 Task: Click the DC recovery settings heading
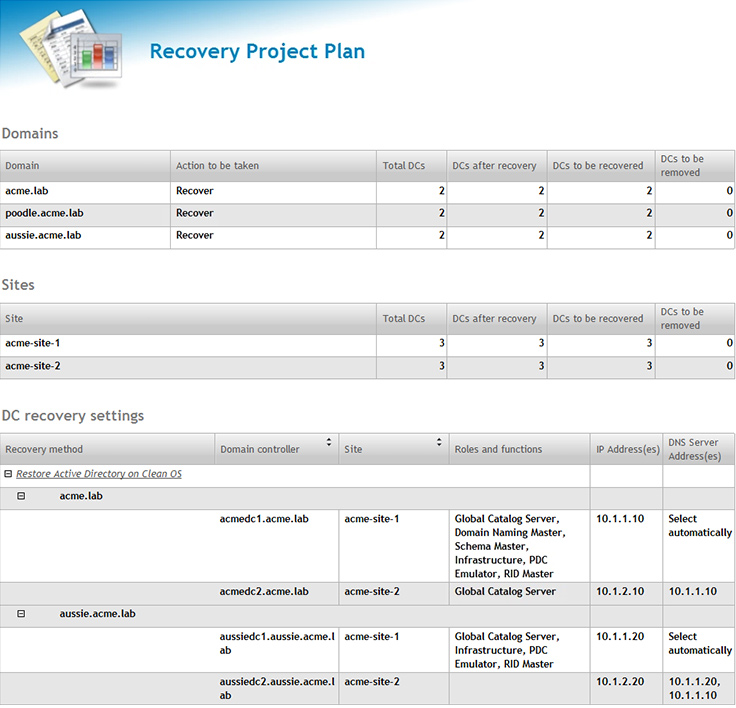[x=73, y=416]
